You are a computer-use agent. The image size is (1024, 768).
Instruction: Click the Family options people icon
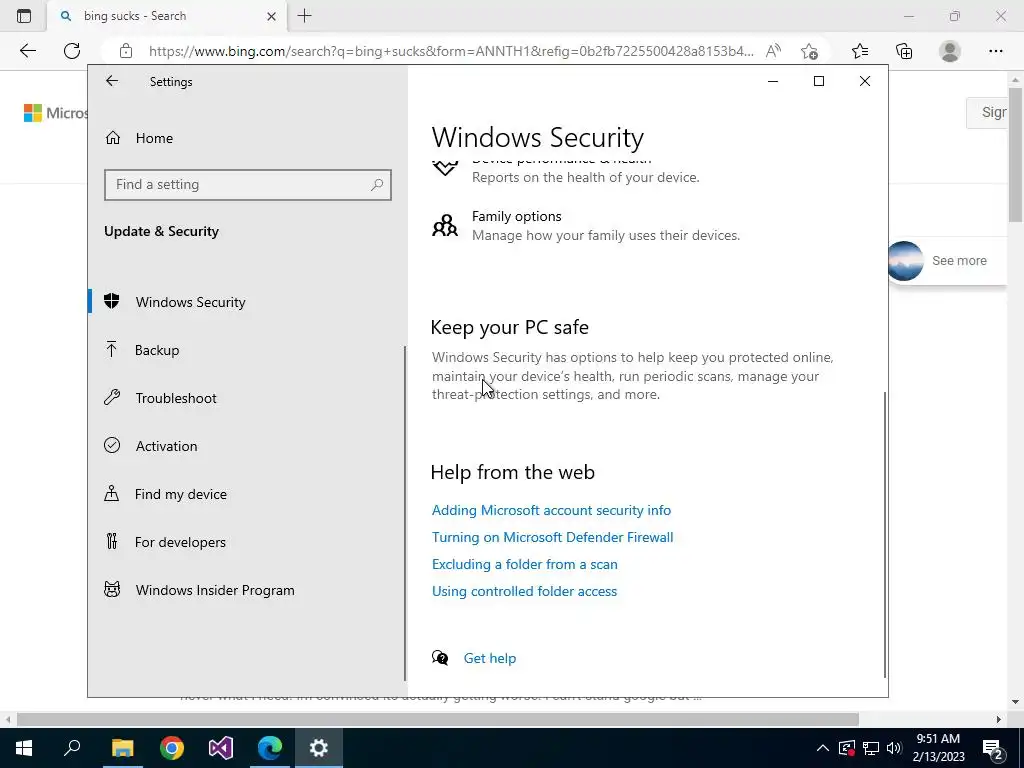445,225
